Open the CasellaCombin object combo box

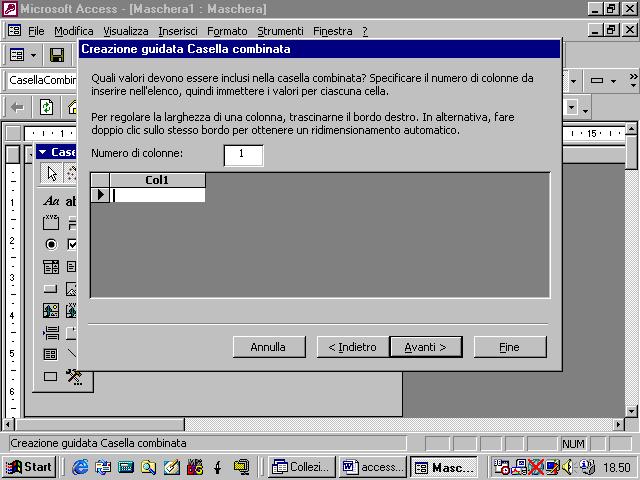pyautogui.click(x=42, y=80)
